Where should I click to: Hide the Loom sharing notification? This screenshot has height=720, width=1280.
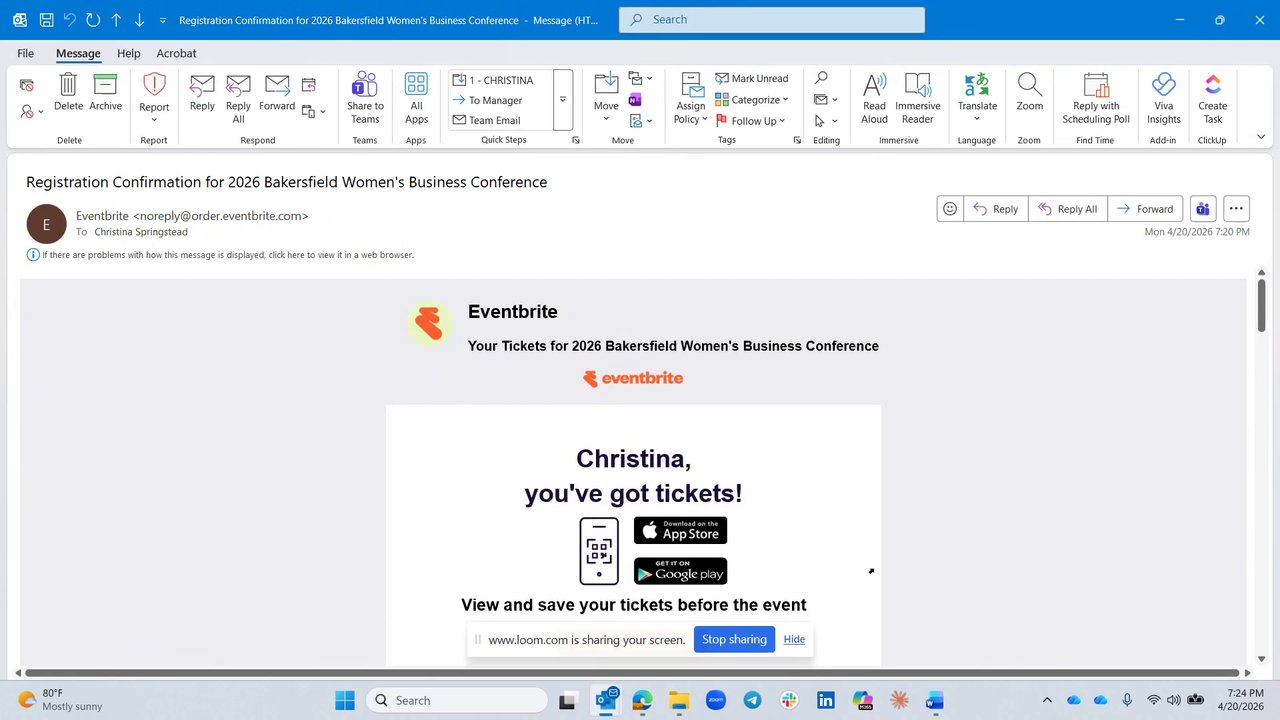[x=794, y=640]
